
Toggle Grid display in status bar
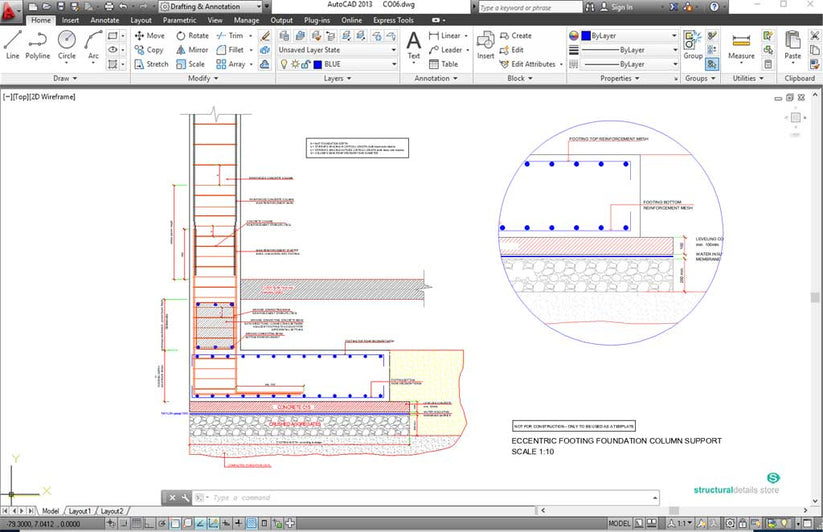136,523
